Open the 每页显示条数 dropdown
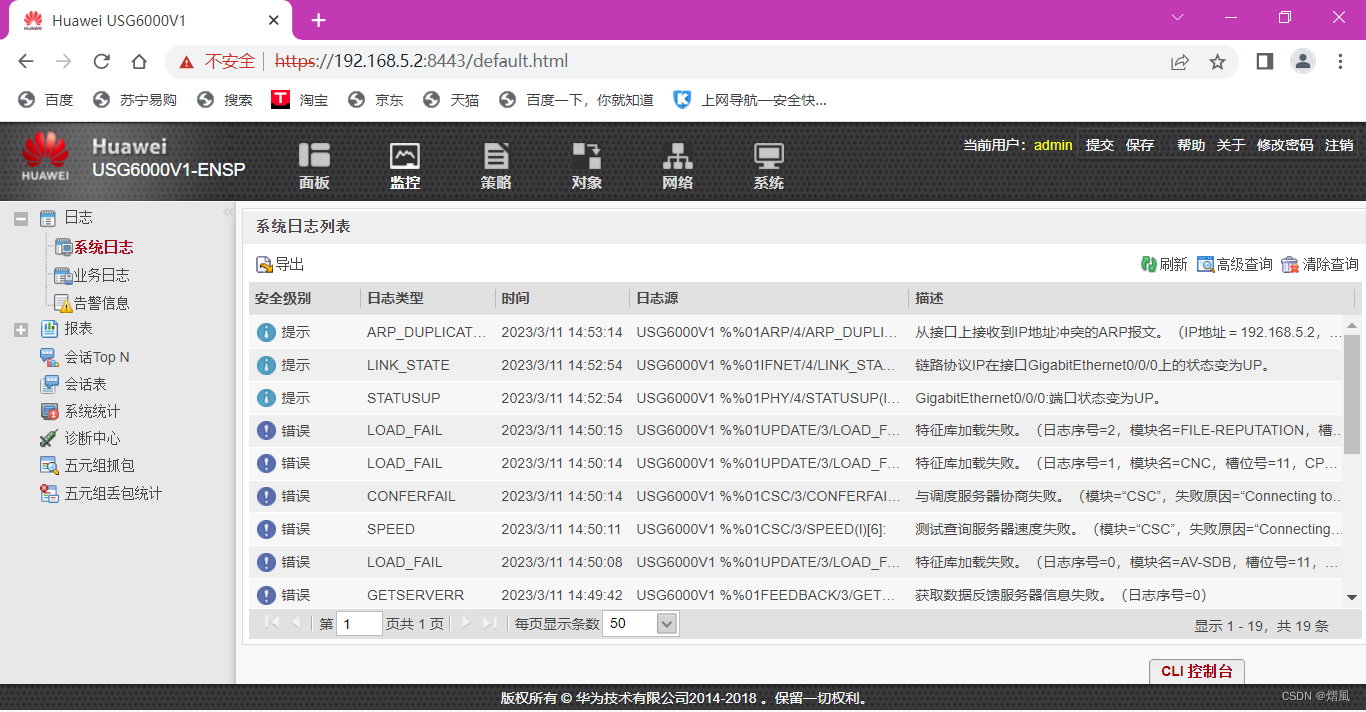This screenshot has height=712, width=1366. (x=668, y=624)
